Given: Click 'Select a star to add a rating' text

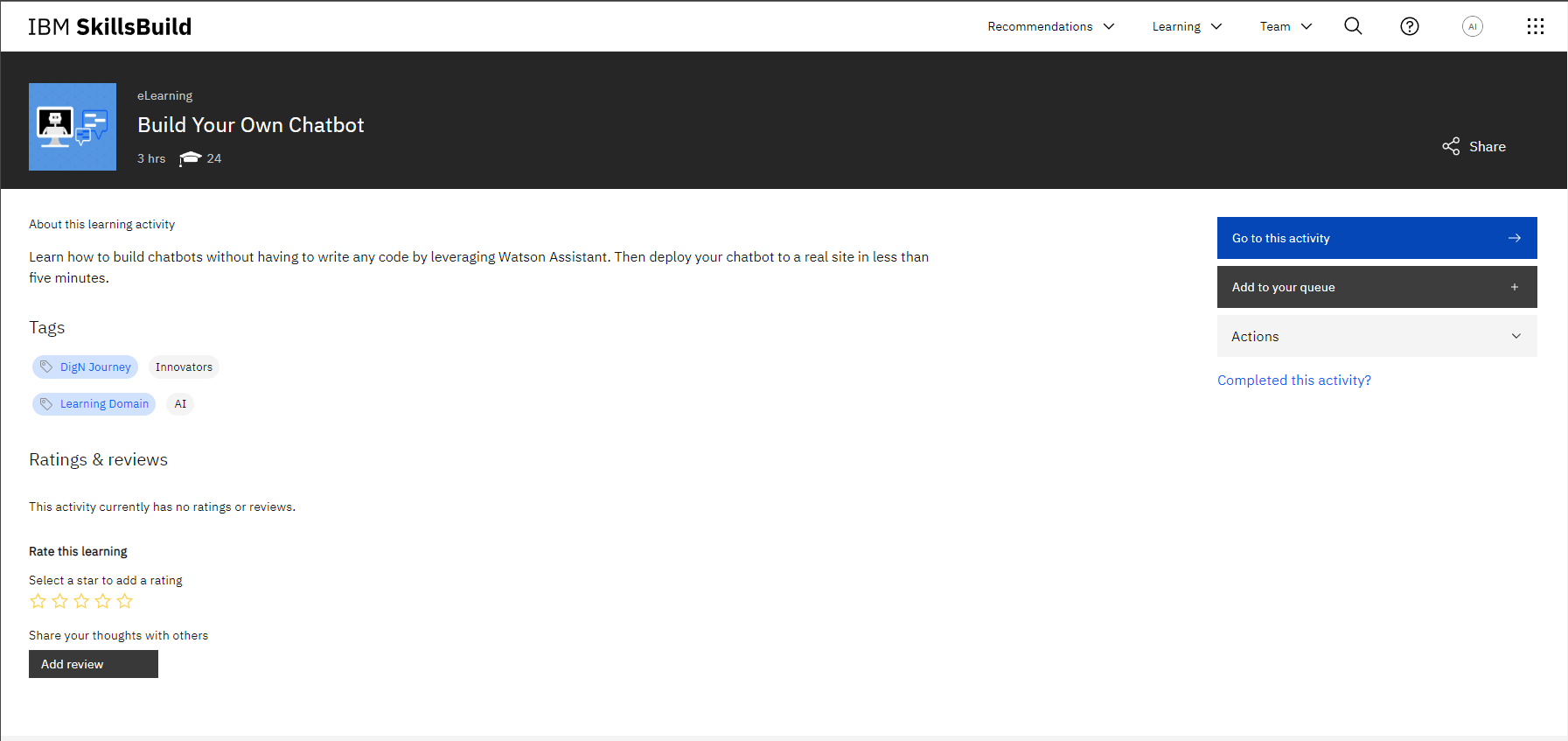Looking at the screenshot, I should click(x=105, y=580).
